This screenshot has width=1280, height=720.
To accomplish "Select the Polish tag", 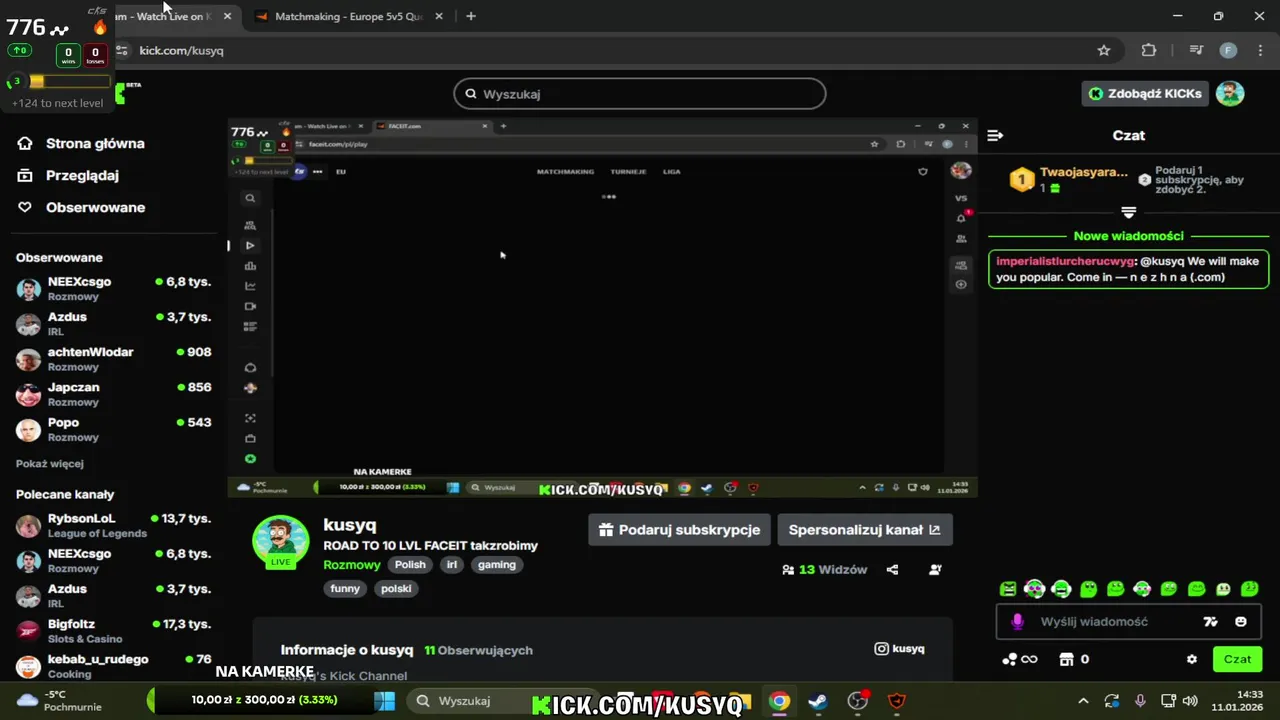I will pos(410,565).
